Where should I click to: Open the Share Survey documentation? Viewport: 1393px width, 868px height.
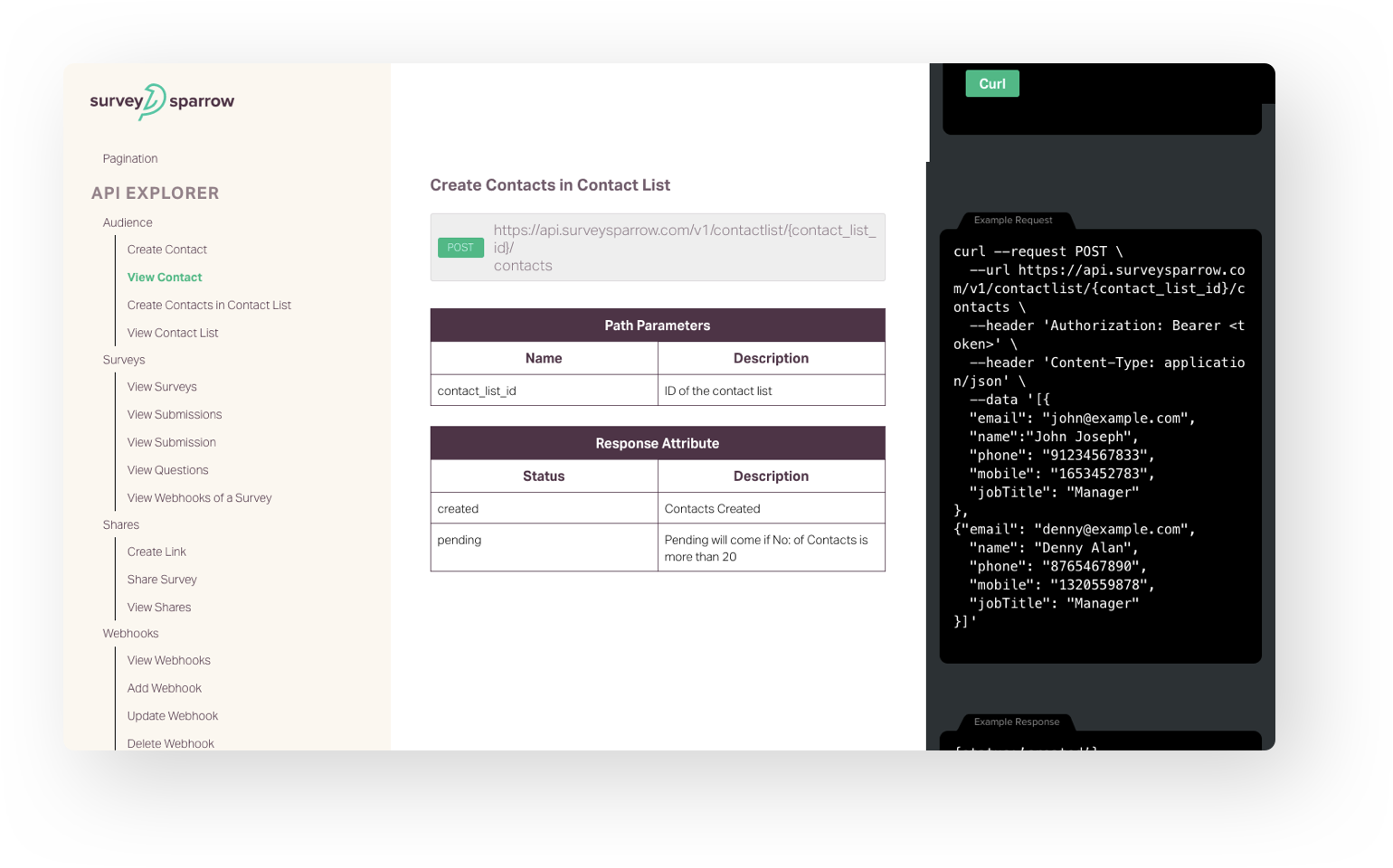pos(162,579)
